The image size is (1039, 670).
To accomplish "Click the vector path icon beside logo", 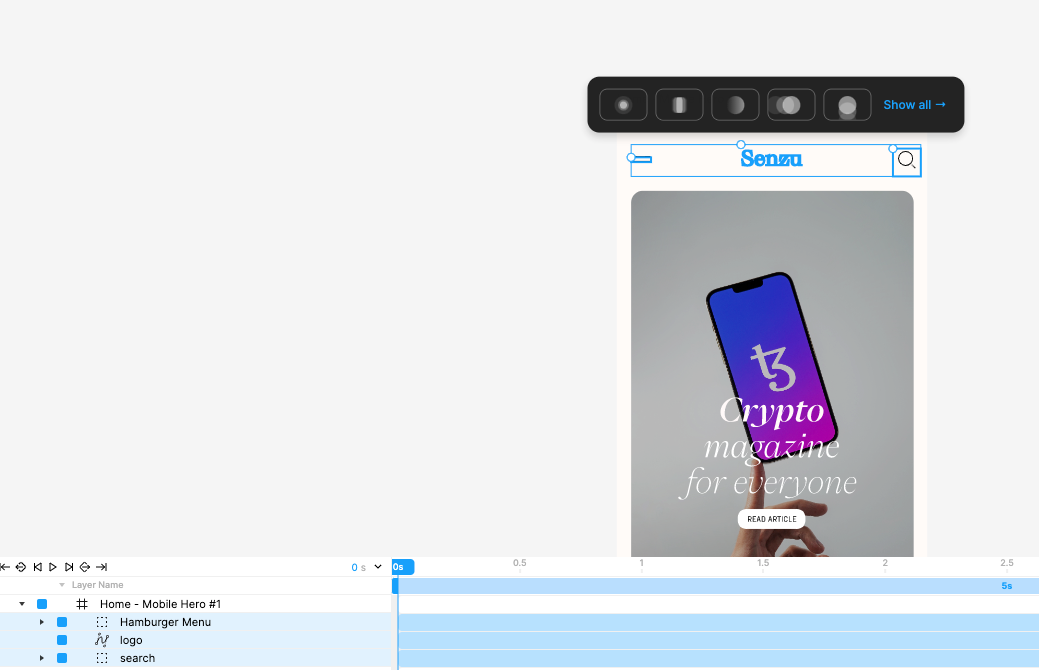I will click(102, 640).
